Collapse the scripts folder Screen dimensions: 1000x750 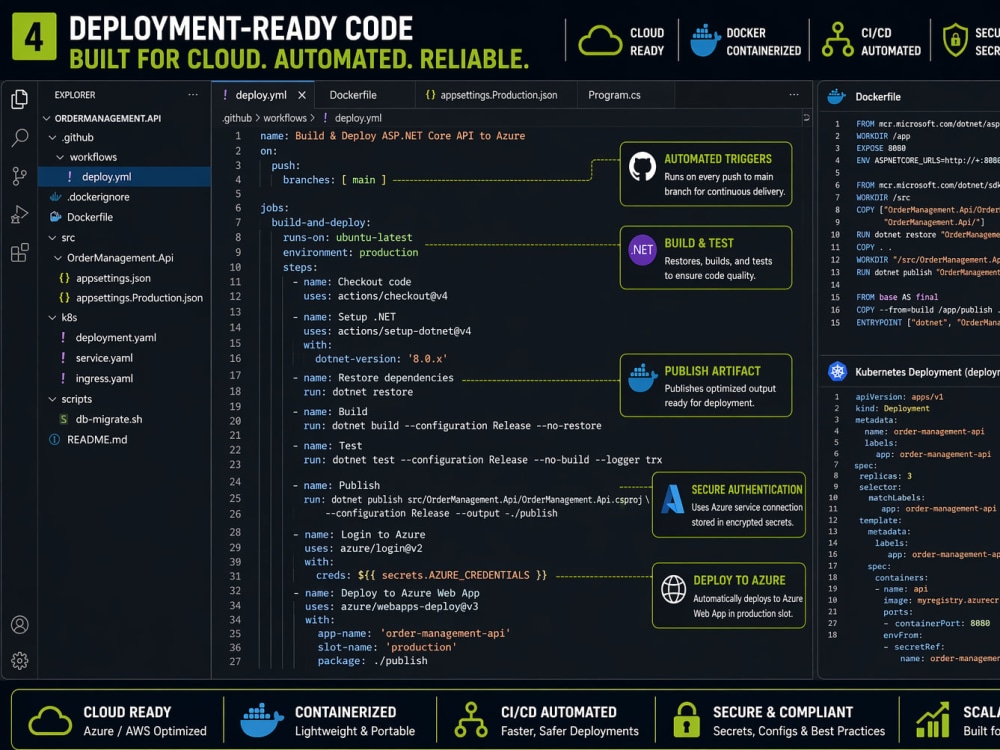52,399
